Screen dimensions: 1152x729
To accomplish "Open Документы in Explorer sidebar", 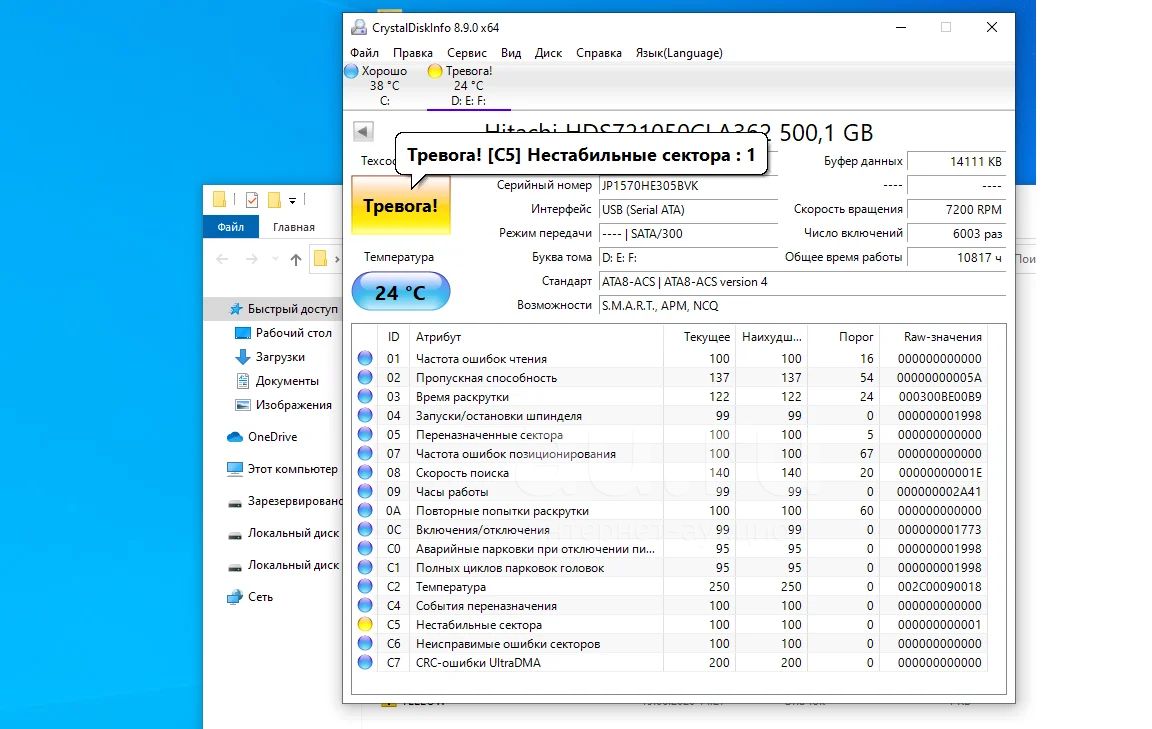I will coord(277,381).
